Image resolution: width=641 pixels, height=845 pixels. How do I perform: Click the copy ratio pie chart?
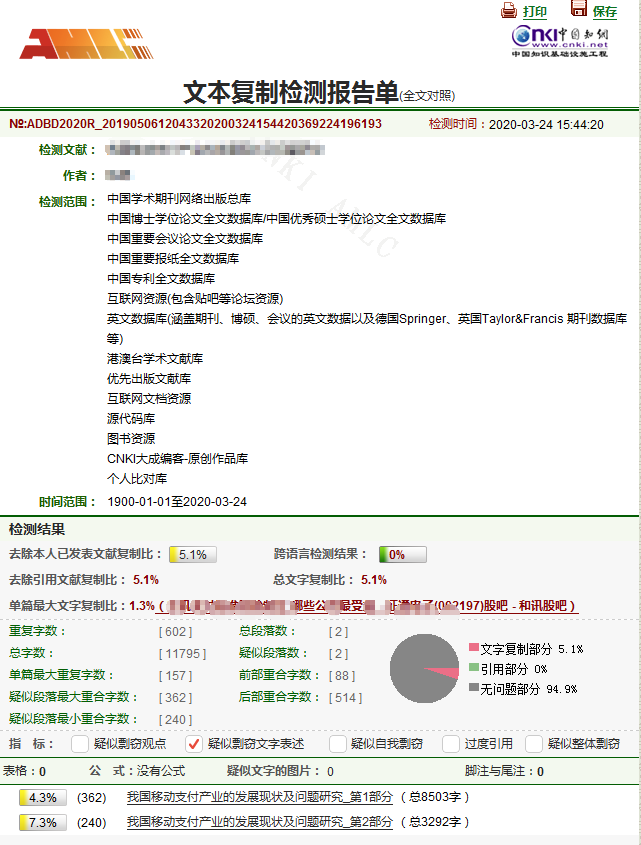[x=424, y=668]
